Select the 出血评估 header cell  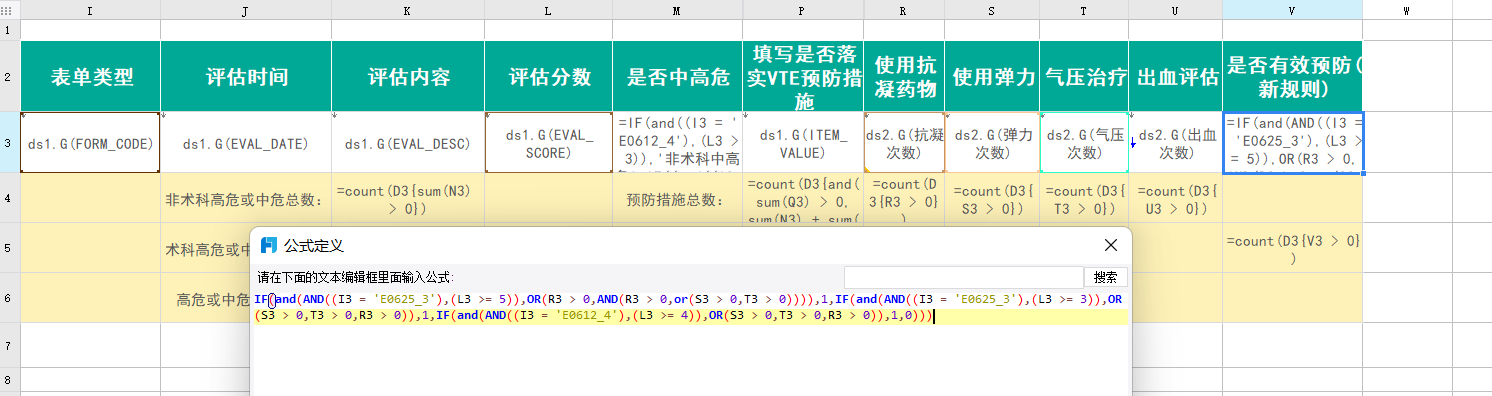tap(1176, 77)
